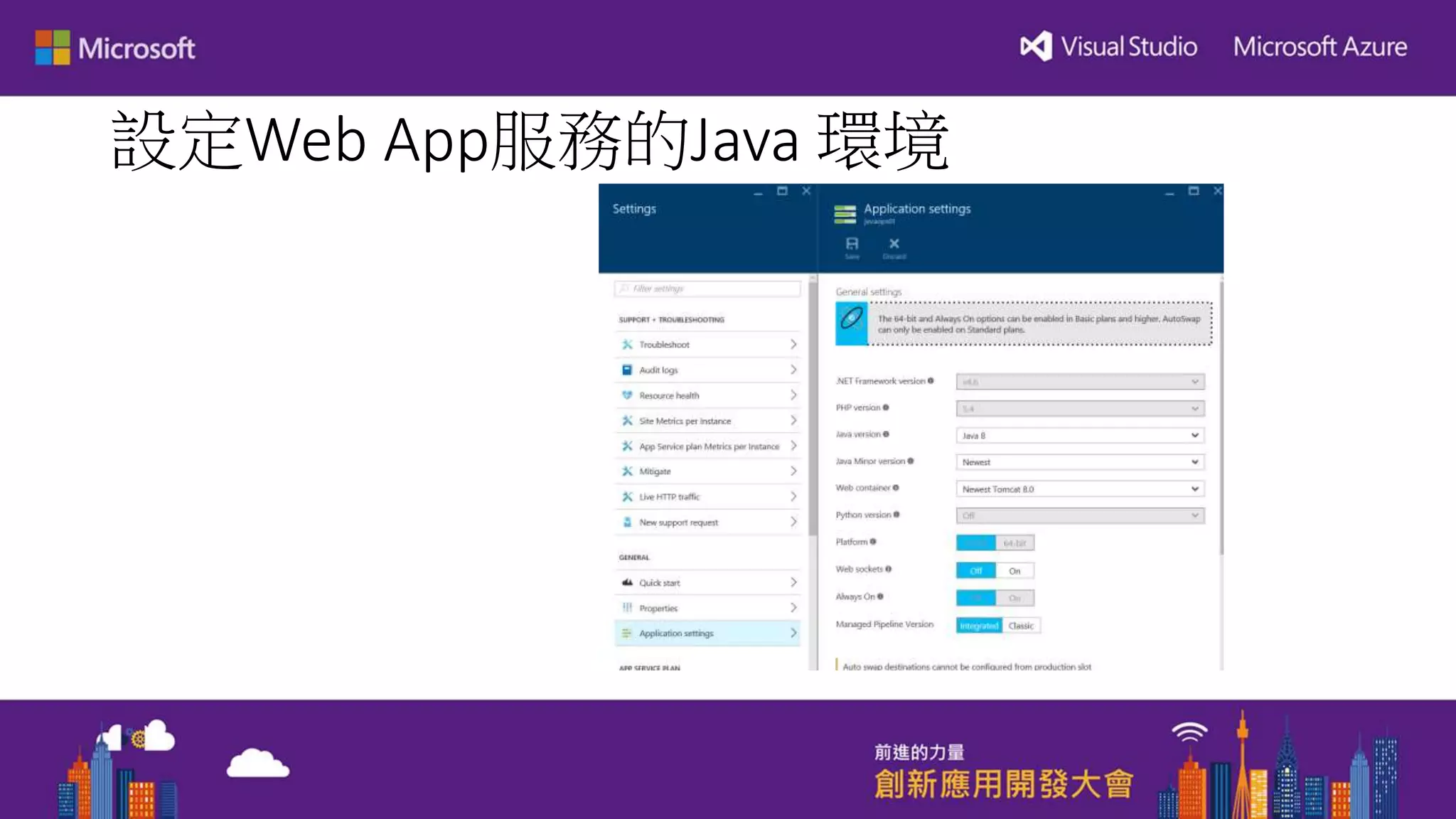Open the Python version dropdown
This screenshot has height=819, width=1456.
coord(1080,515)
